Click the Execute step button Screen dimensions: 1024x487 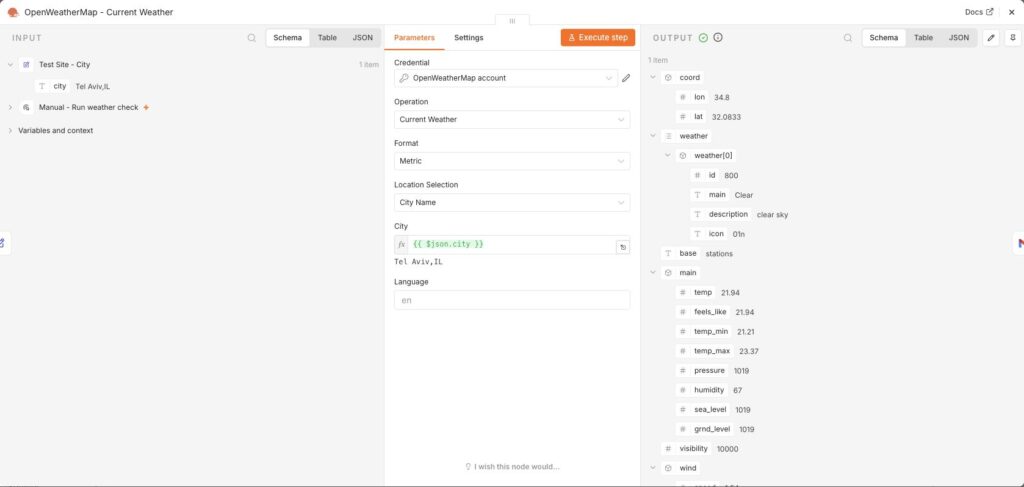(598, 38)
